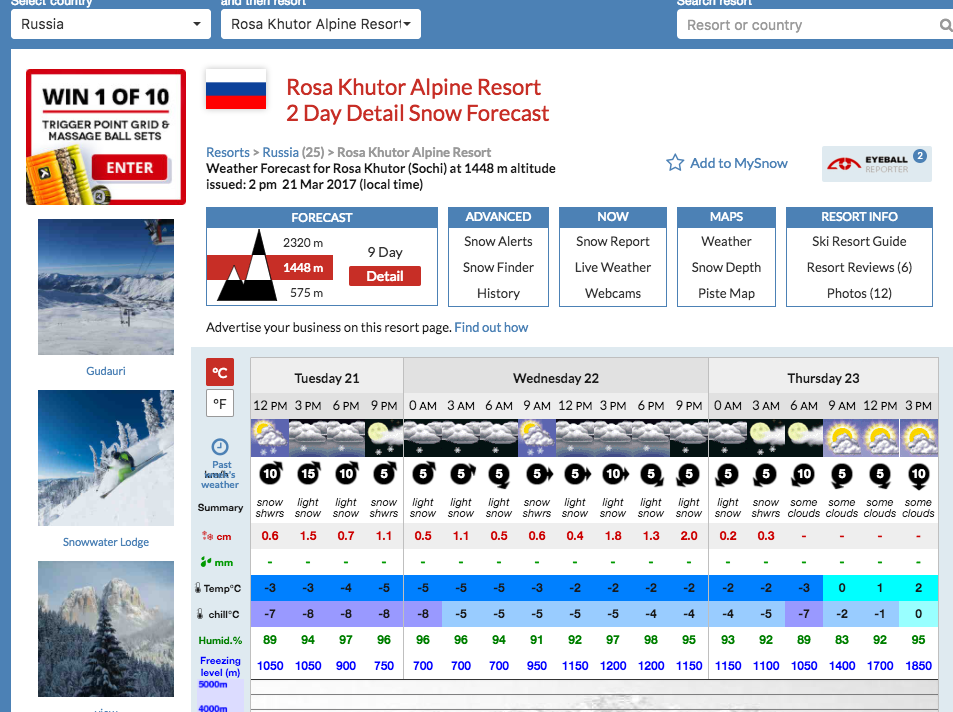
Task: Open the History page
Action: [x=498, y=294]
